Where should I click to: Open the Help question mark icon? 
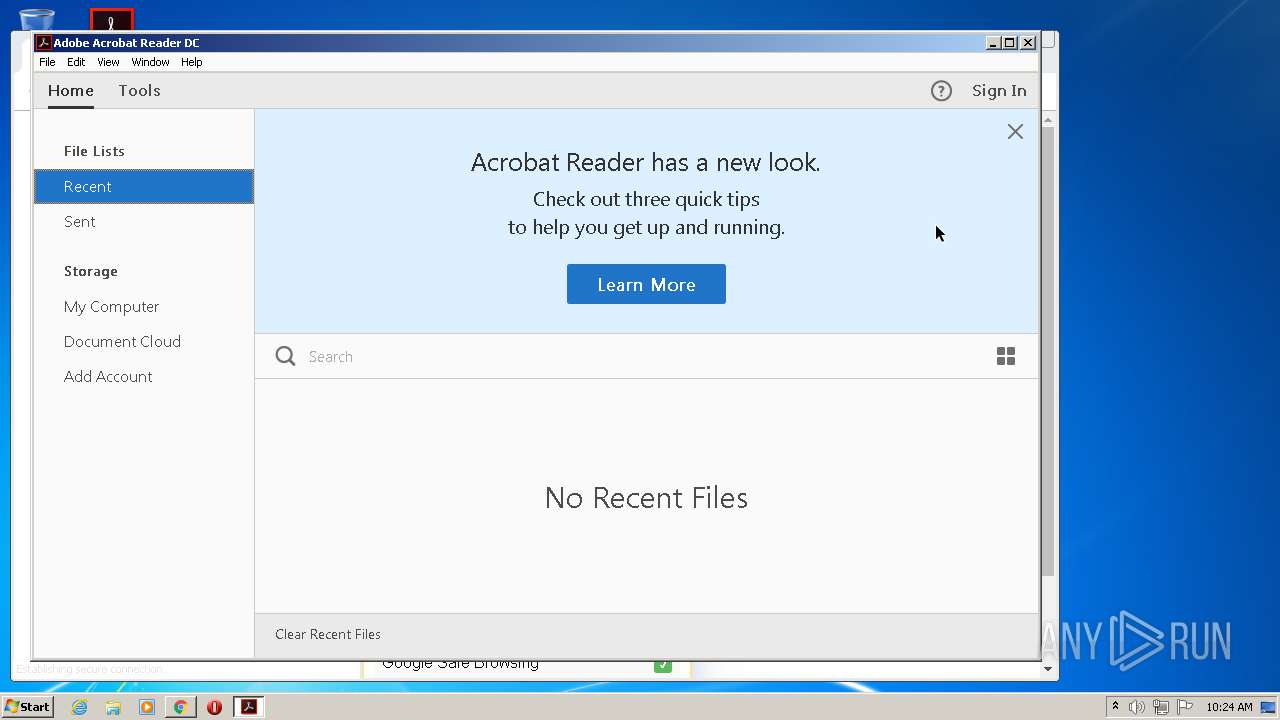941,91
